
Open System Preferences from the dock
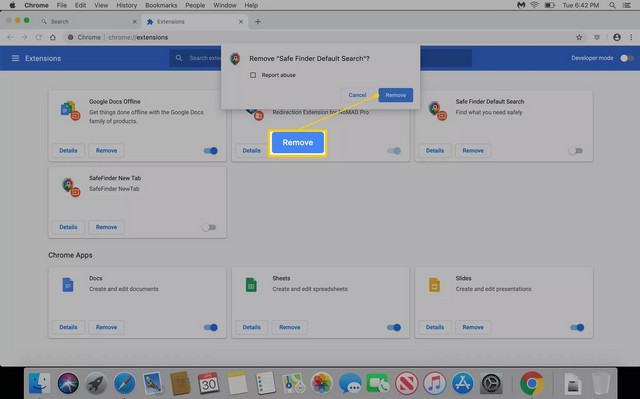[x=491, y=383]
